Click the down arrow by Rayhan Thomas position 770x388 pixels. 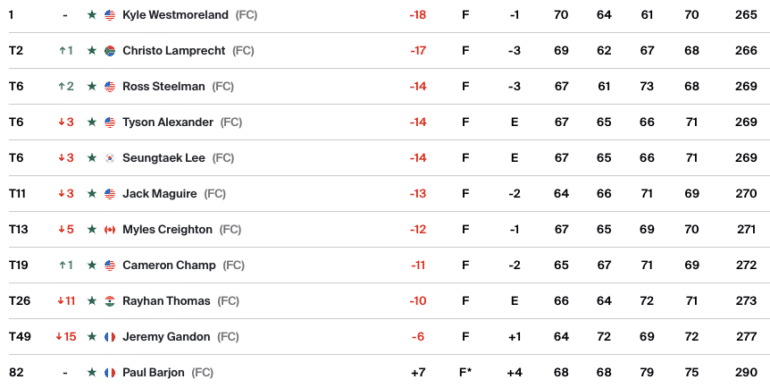(x=61, y=301)
